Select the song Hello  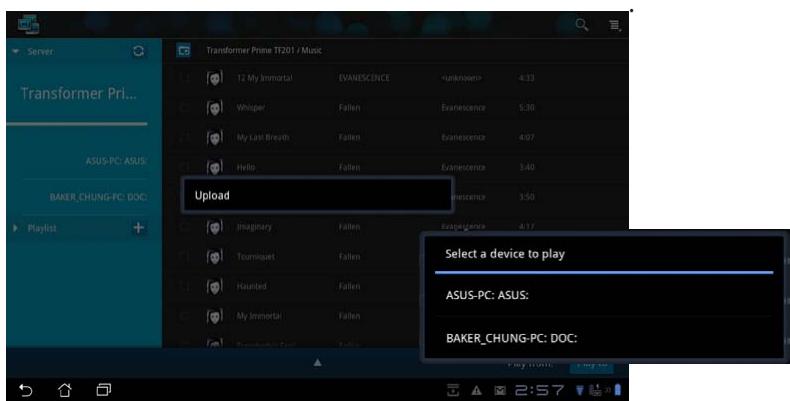click(246, 167)
